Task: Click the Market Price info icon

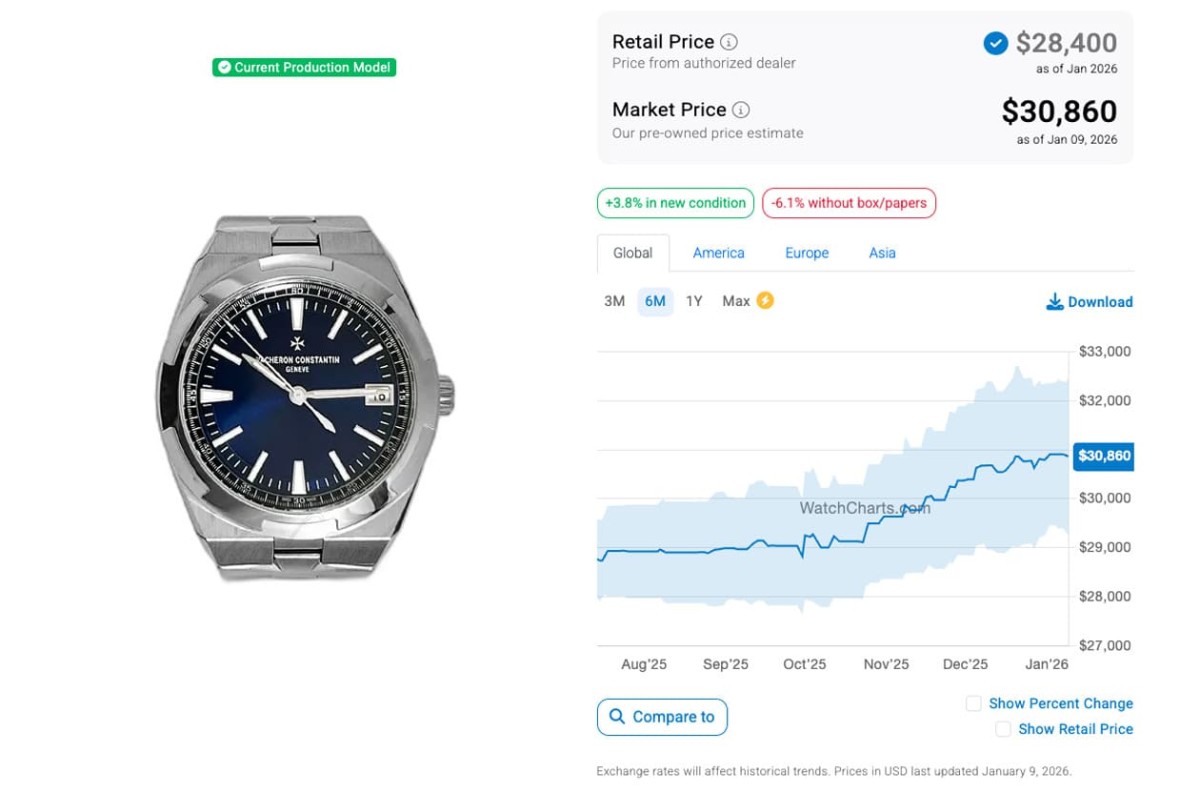Action: tap(741, 110)
